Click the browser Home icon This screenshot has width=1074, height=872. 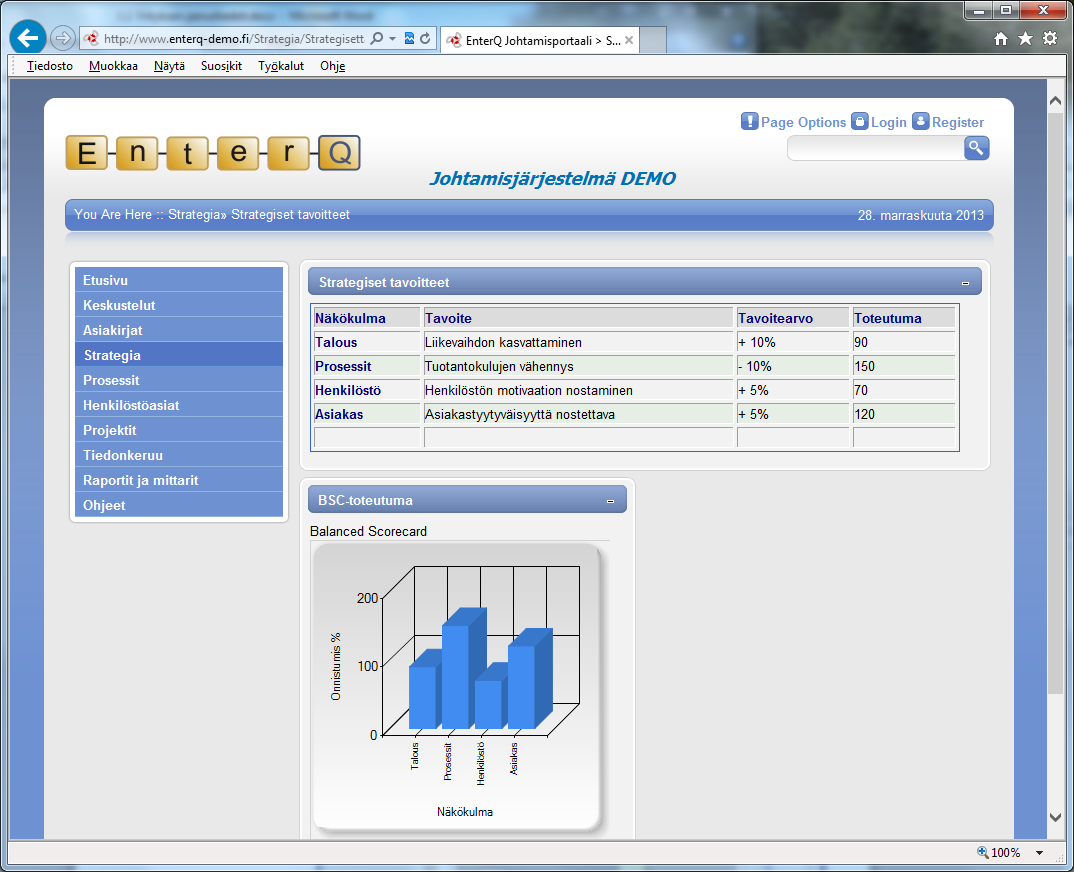click(x=1001, y=39)
